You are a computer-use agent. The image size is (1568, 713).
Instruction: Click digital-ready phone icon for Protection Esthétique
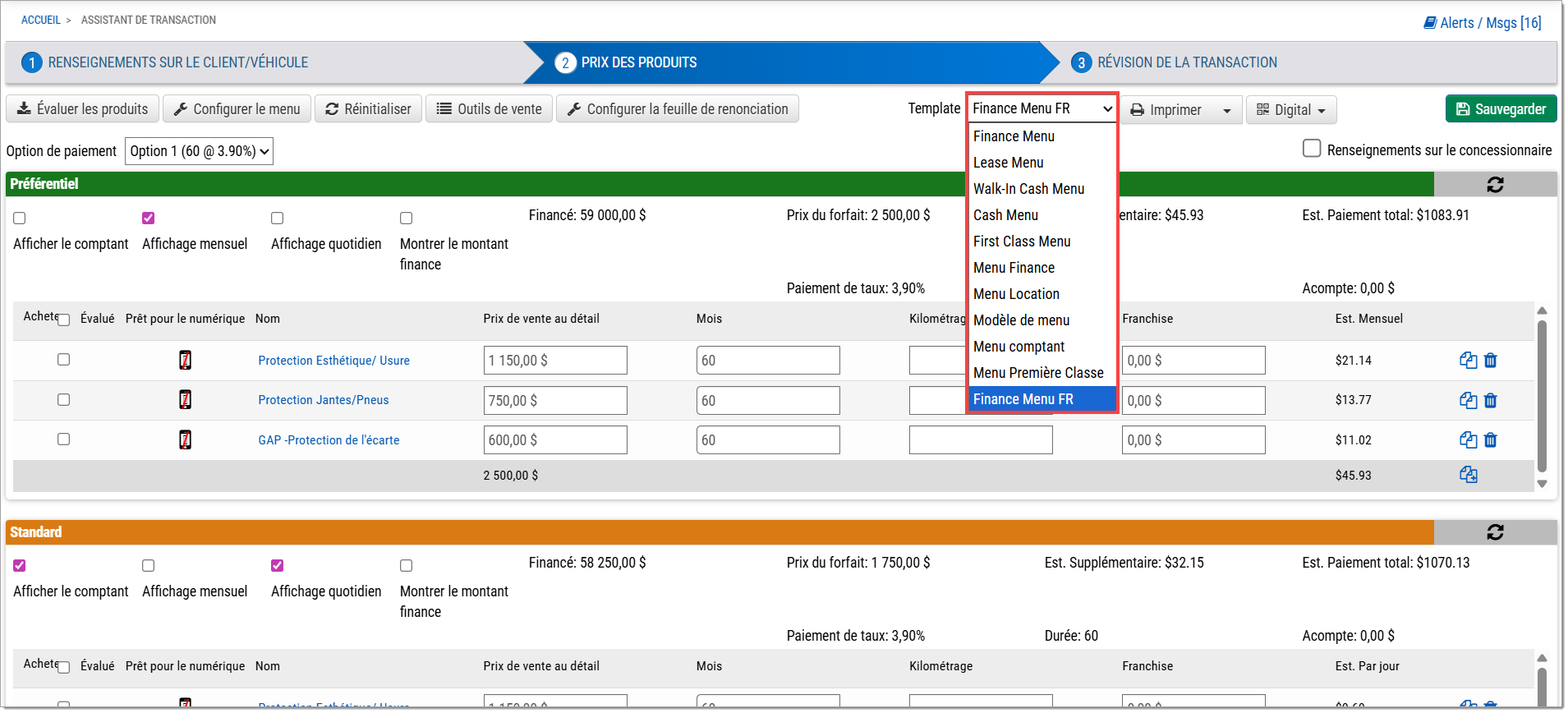click(186, 361)
